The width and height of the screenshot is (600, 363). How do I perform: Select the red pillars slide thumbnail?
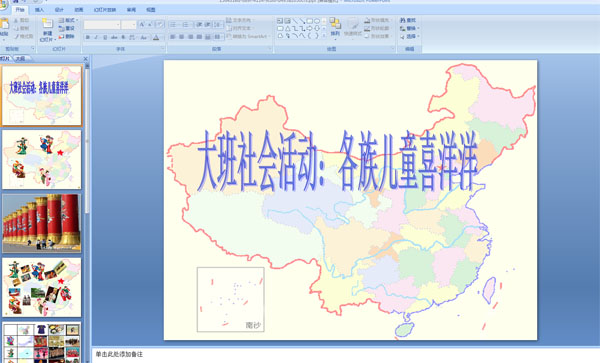(x=42, y=223)
